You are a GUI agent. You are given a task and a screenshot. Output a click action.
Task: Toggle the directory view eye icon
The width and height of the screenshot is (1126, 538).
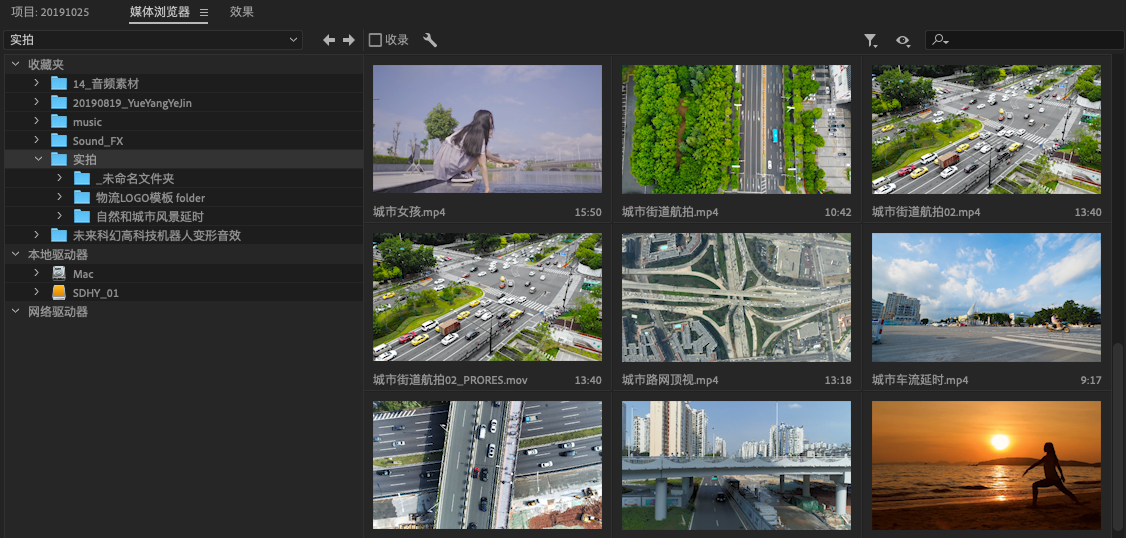pos(902,40)
